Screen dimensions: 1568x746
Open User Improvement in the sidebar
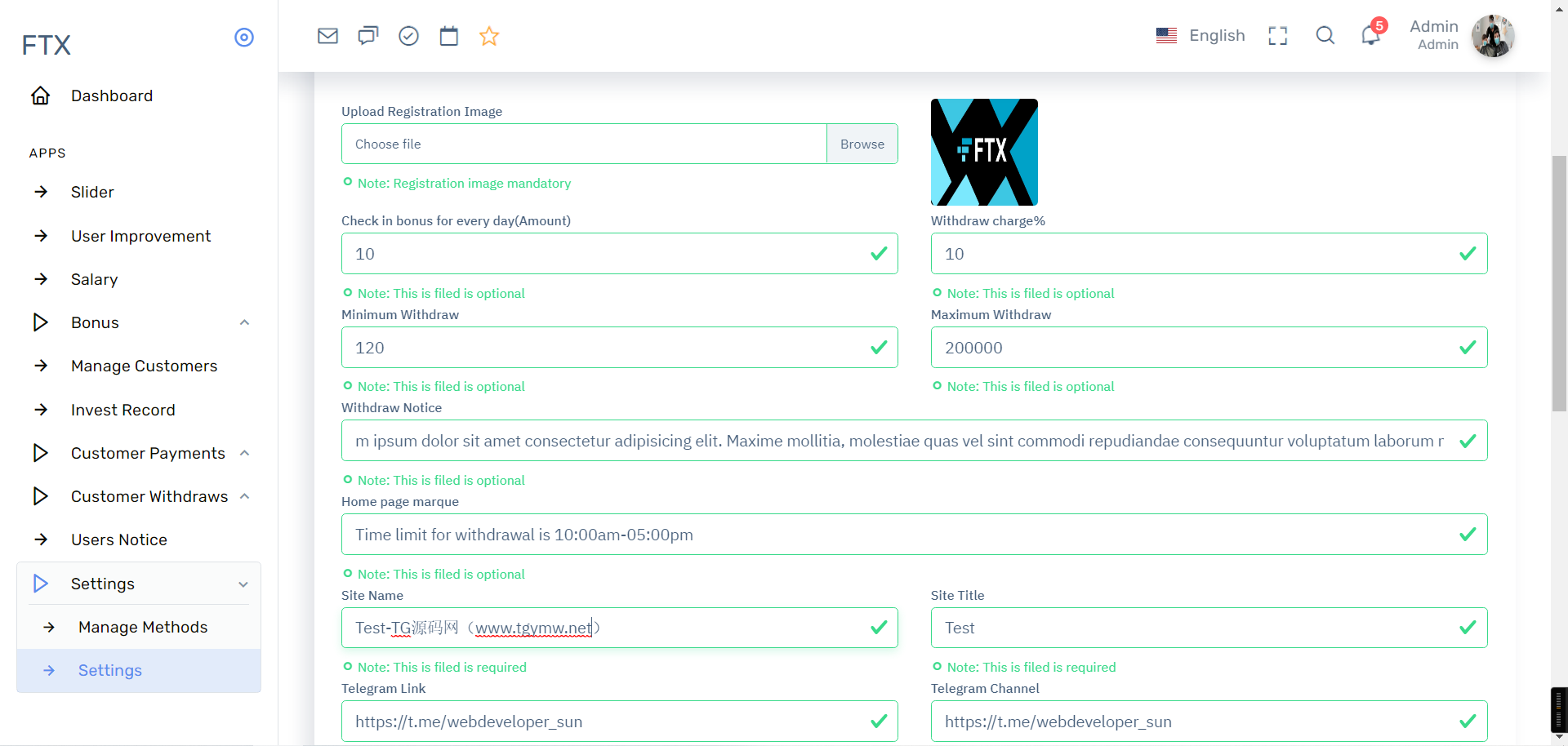(139, 236)
